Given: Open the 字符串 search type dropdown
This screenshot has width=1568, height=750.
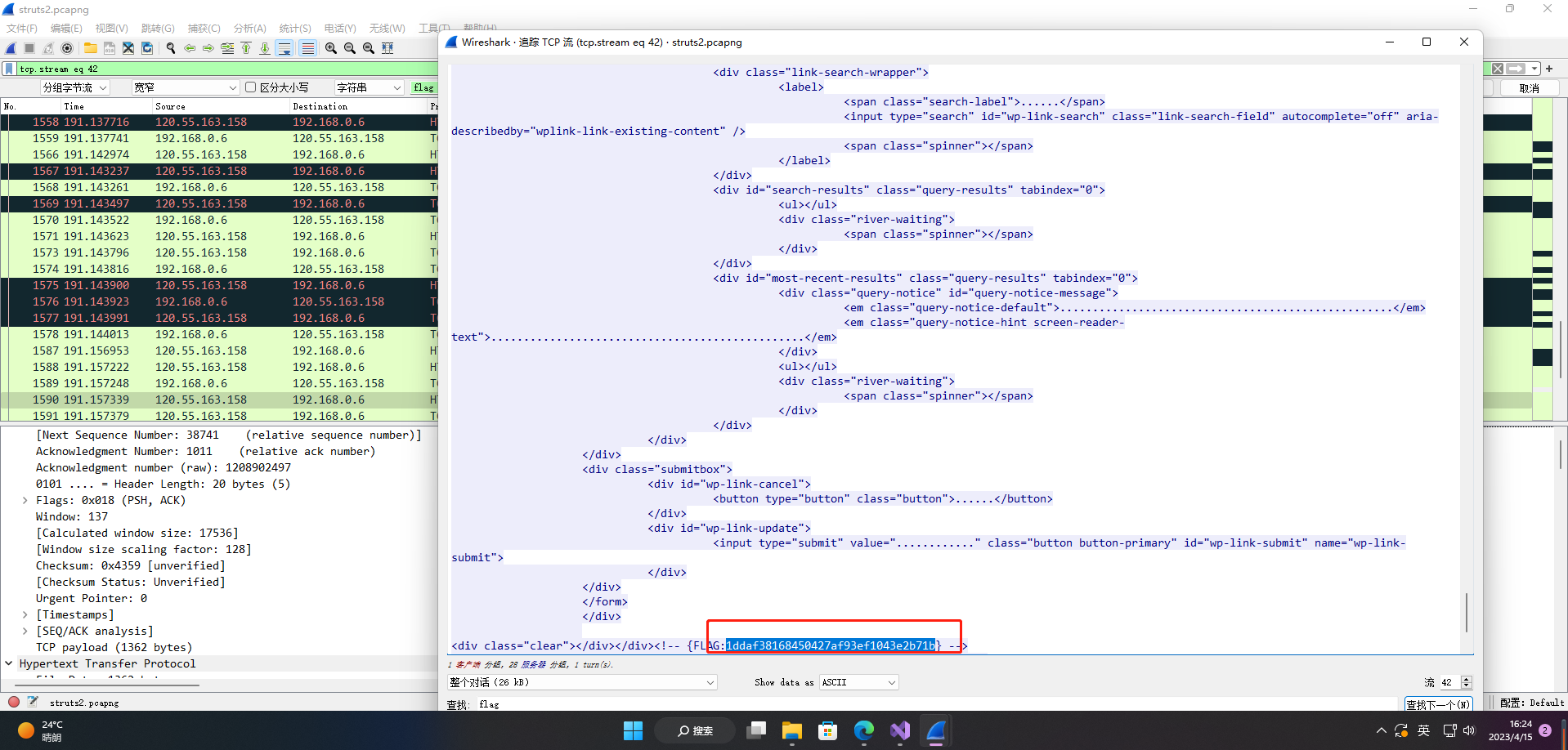Looking at the screenshot, I should (369, 87).
